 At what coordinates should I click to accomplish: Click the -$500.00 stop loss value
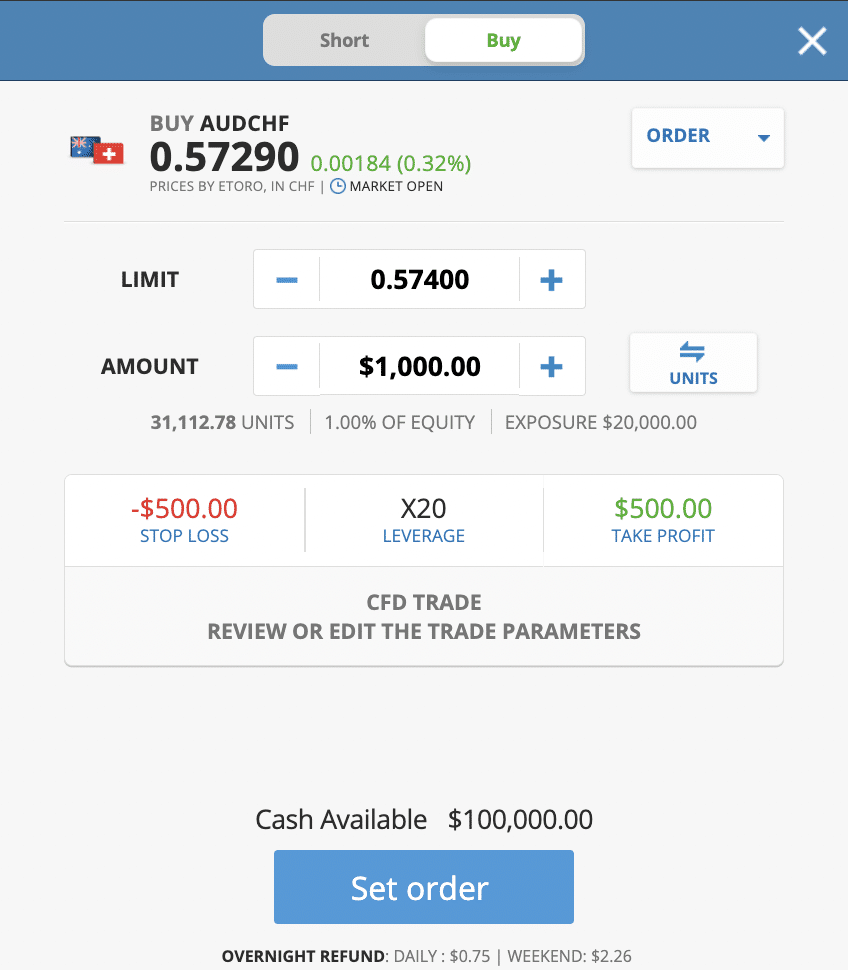click(x=184, y=509)
